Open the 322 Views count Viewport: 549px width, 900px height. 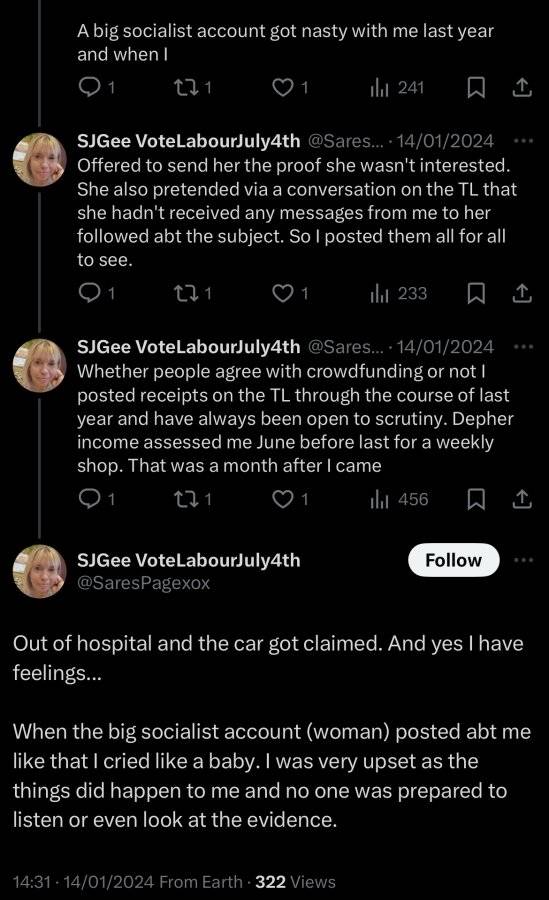pyautogui.click(x=295, y=882)
